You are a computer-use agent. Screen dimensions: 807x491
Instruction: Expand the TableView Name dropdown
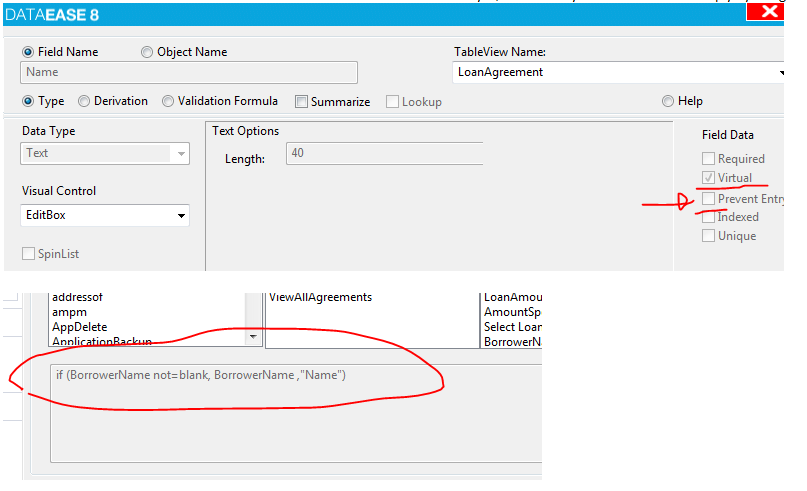pyautogui.click(x=779, y=72)
